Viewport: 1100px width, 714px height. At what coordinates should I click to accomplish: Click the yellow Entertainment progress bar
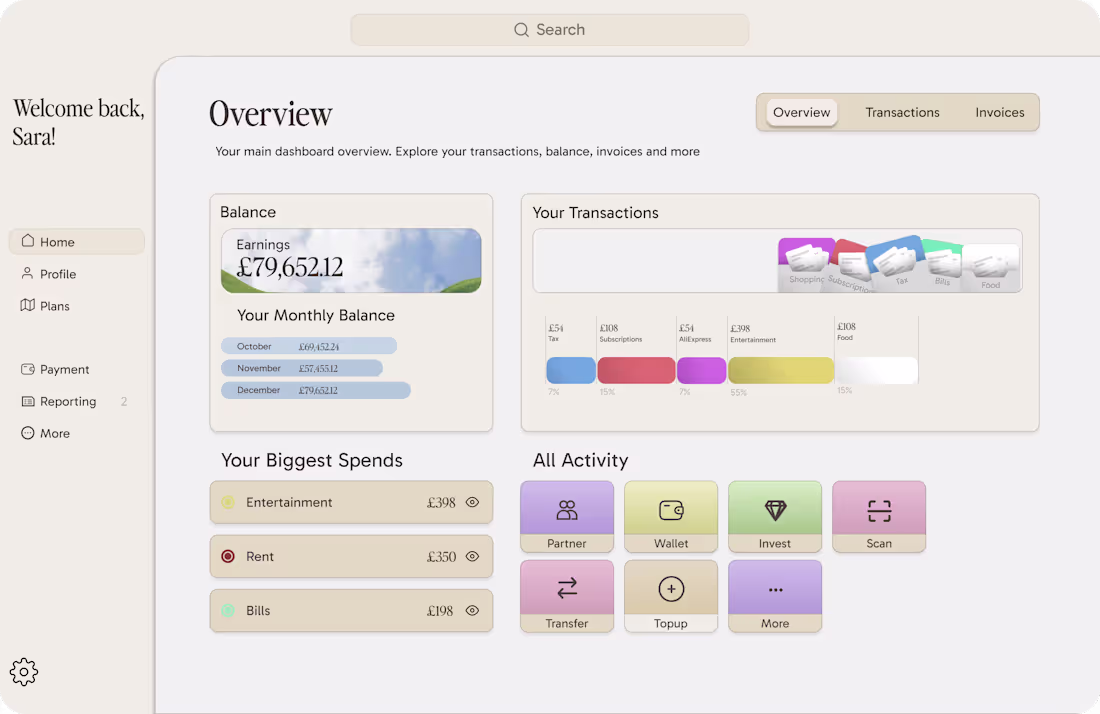[780, 370]
